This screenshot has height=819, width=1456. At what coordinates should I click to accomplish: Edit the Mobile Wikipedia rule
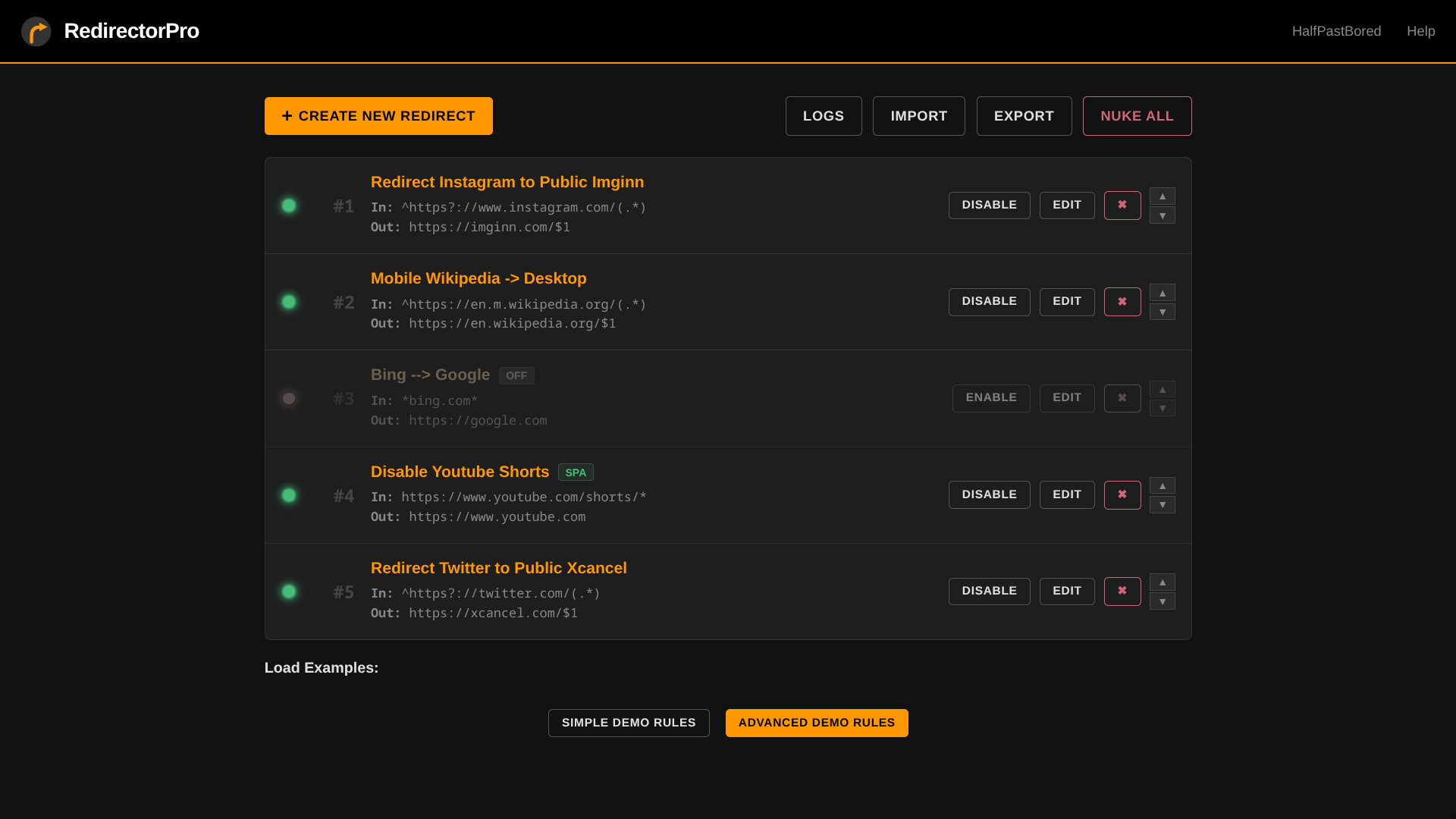(x=1066, y=302)
